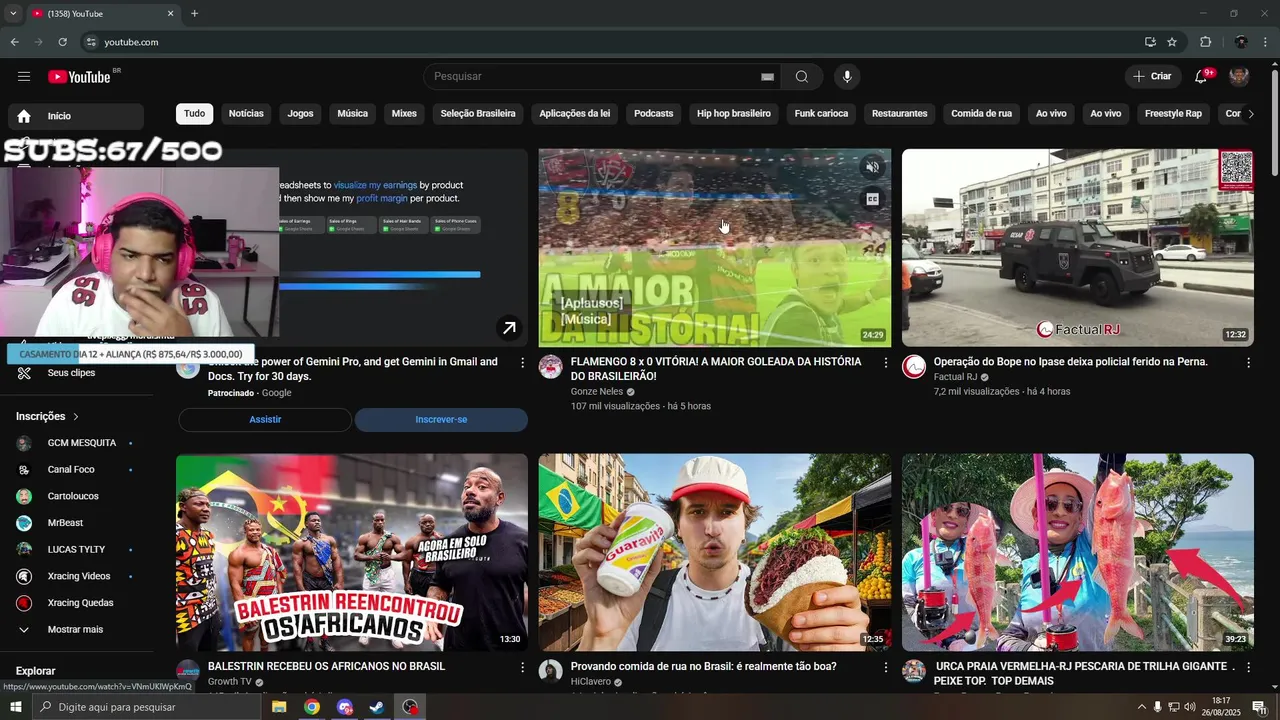Open the Factual RJ channel avatar
This screenshot has width=1280, height=720.
(914, 367)
